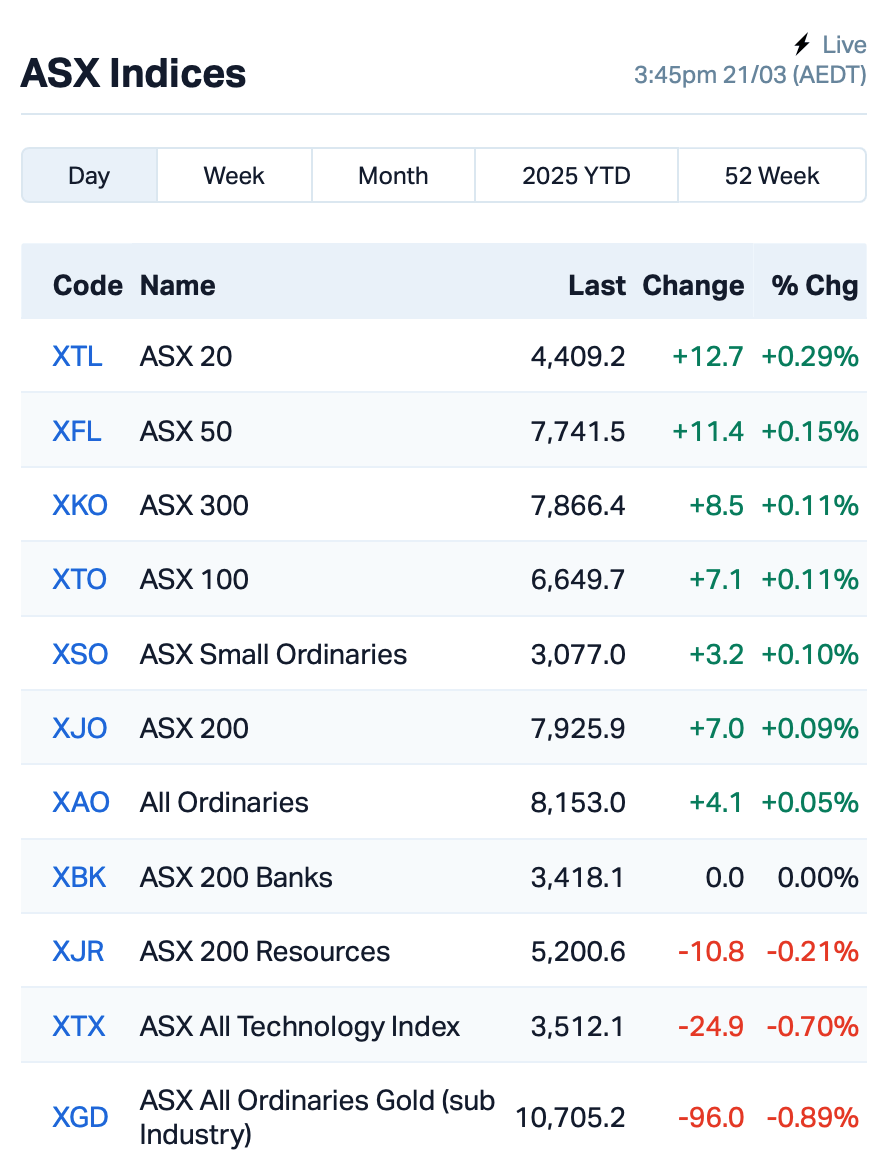Switch to the Month tab
Image resolution: width=888 pixels, height=1158 pixels.
click(393, 176)
